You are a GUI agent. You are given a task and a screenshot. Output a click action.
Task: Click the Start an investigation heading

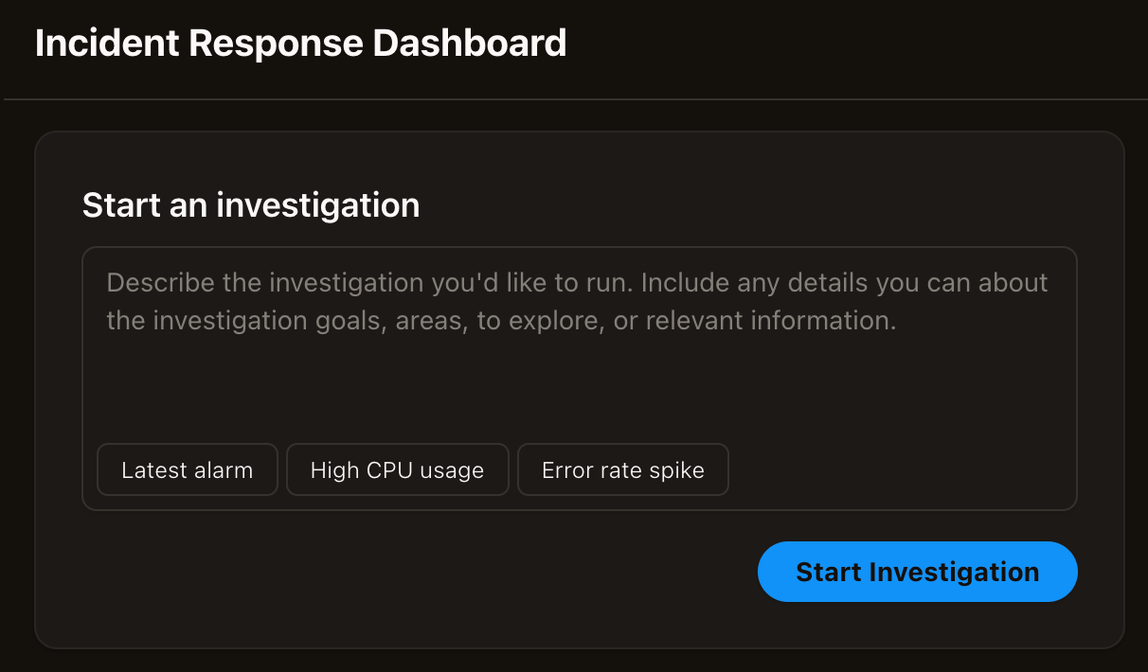coord(250,205)
